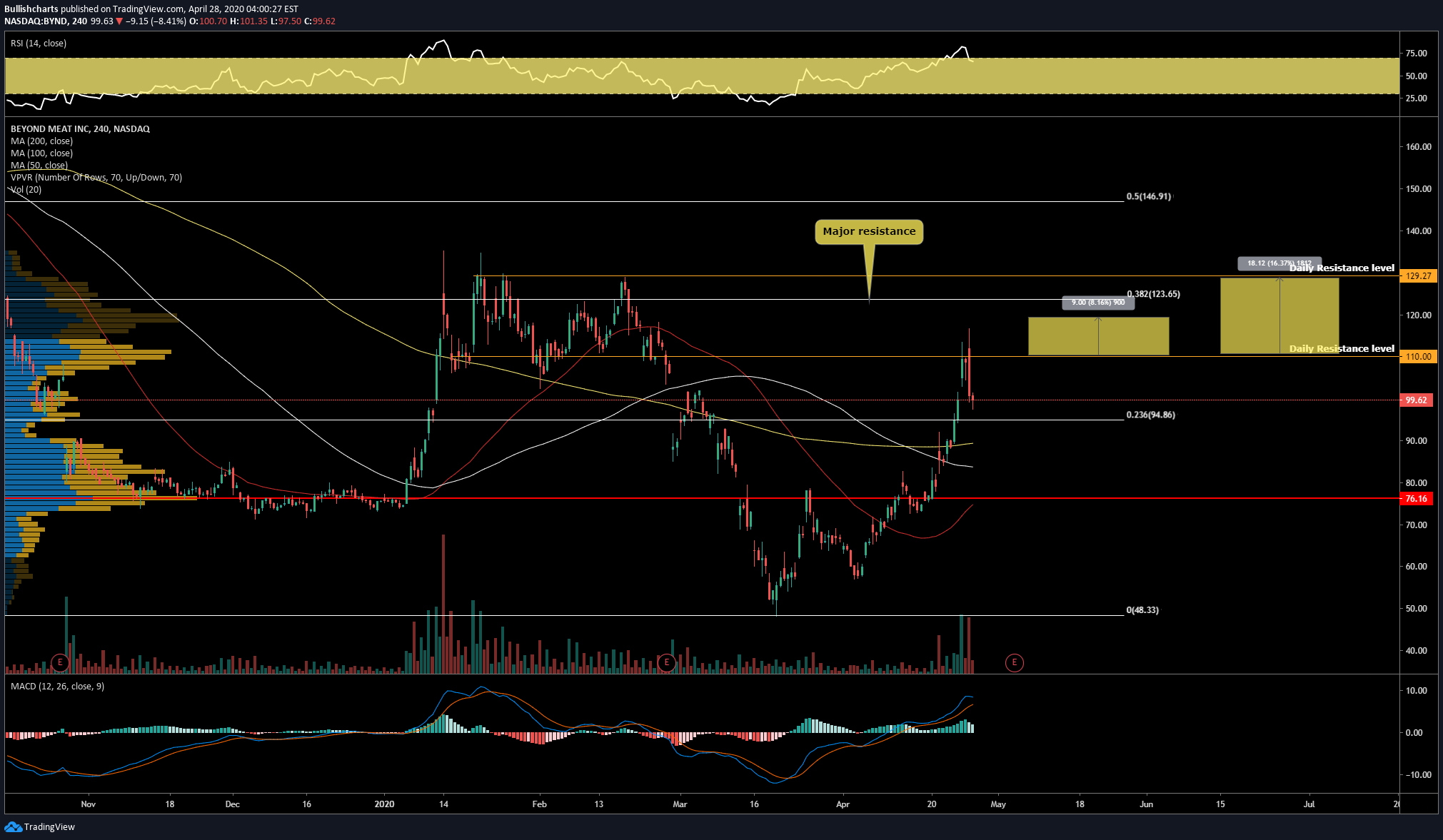The image size is (1443, 840).
Task: Click the 9.00 (8.16%) measurement label
Action: [x=1098, y=303]
